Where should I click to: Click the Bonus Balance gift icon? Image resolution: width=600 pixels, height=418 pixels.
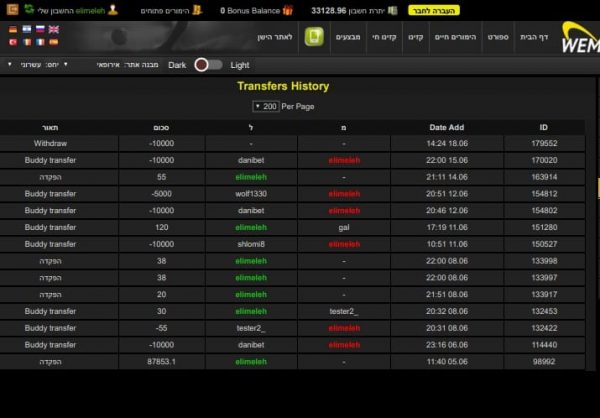288,10
